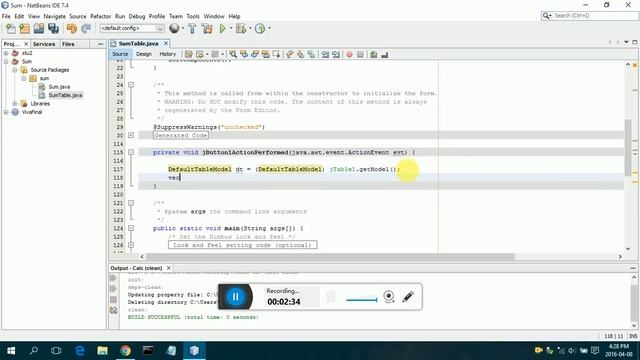Image resolution: width=640 pixels, height=360 pixels.
Task: Open the File menu
Action: [x=6, y=16]
